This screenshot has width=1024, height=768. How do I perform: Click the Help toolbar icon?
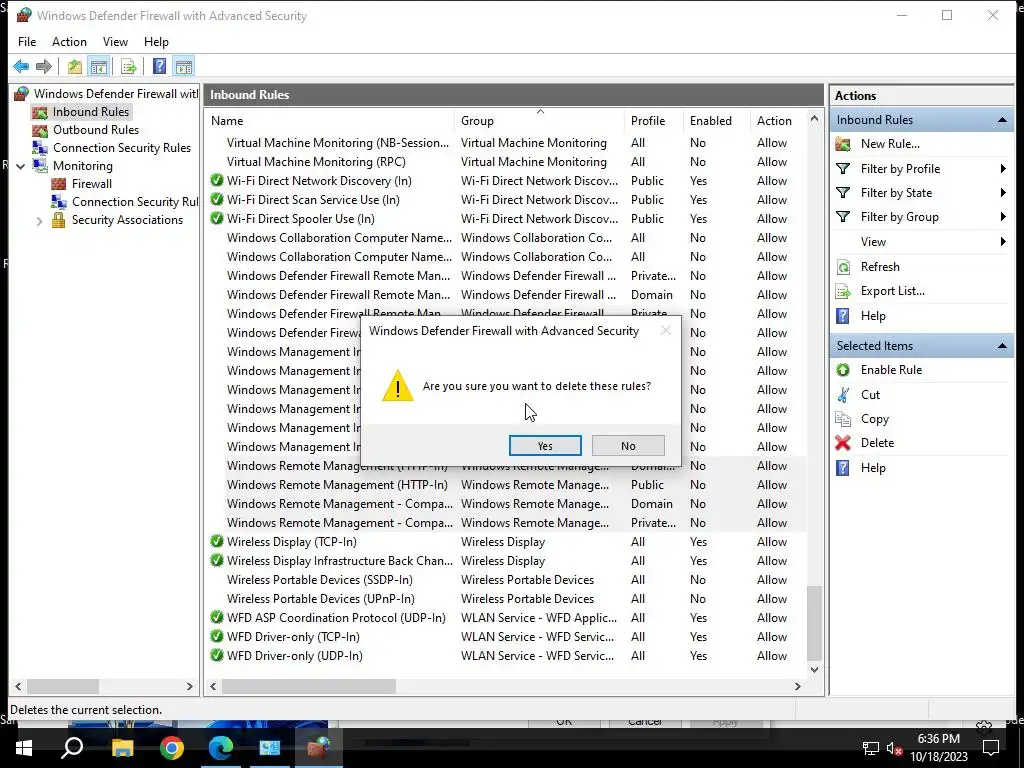[159, 66]
